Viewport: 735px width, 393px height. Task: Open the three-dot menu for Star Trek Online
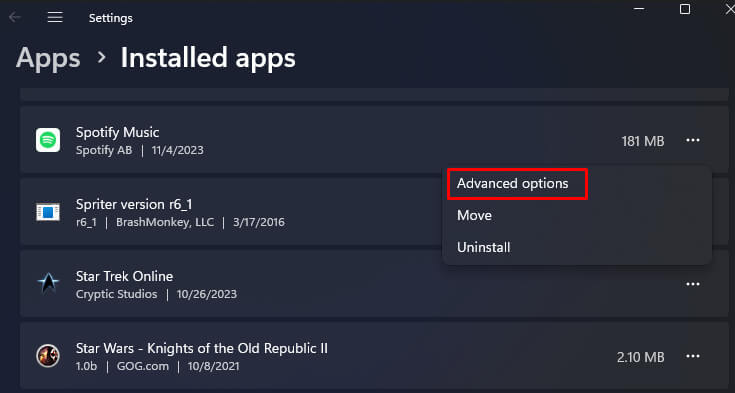693,284
